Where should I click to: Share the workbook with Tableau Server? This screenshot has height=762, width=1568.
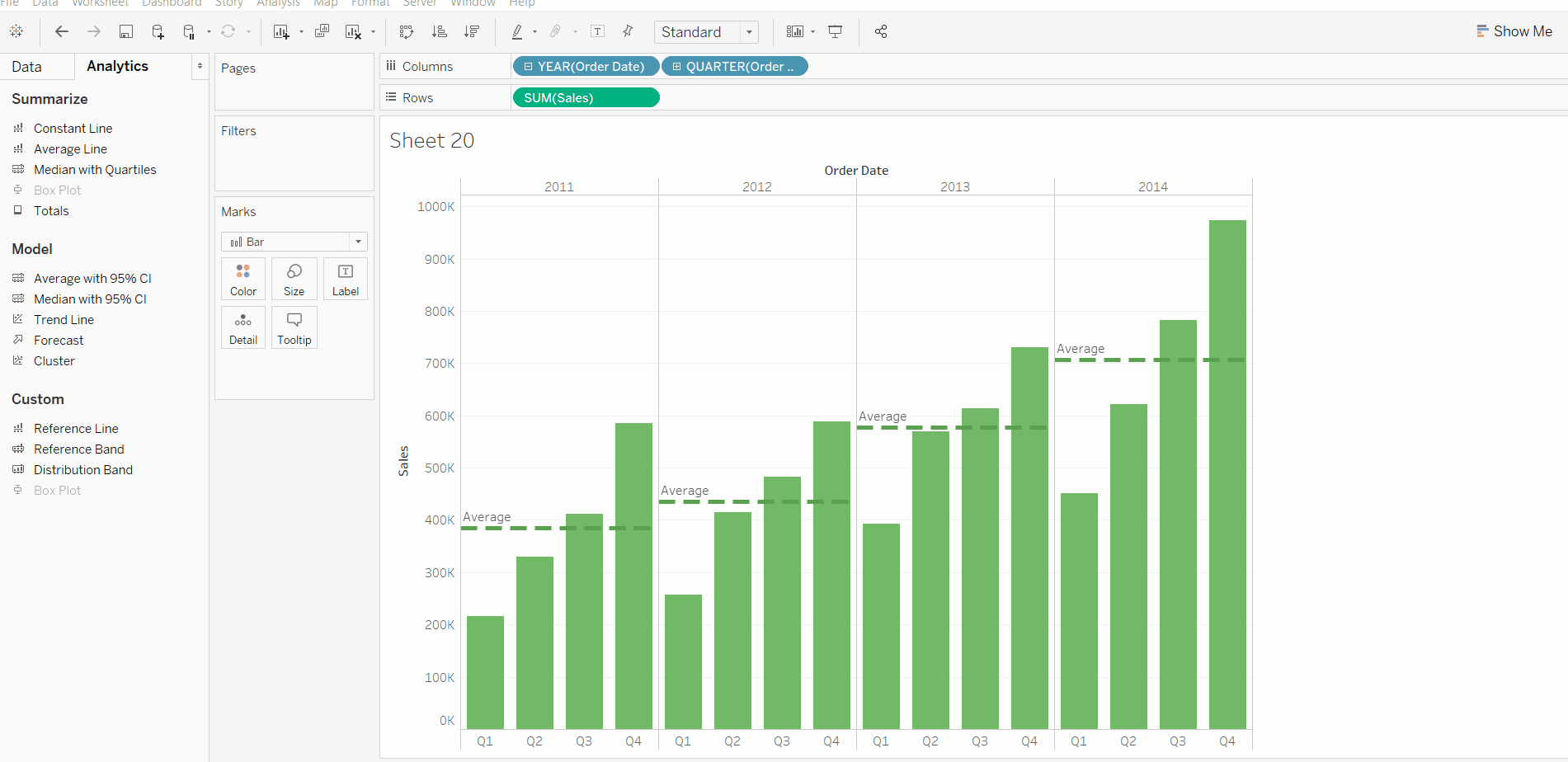881,31
